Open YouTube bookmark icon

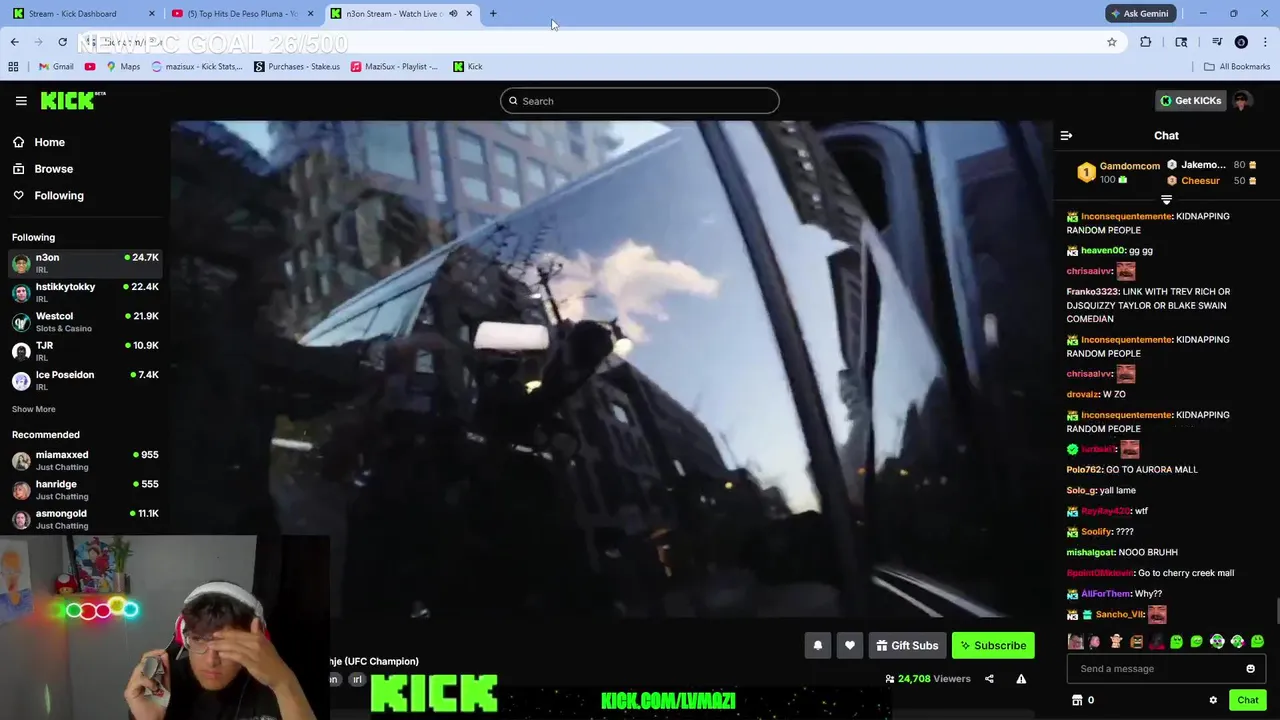click(90, 67)
